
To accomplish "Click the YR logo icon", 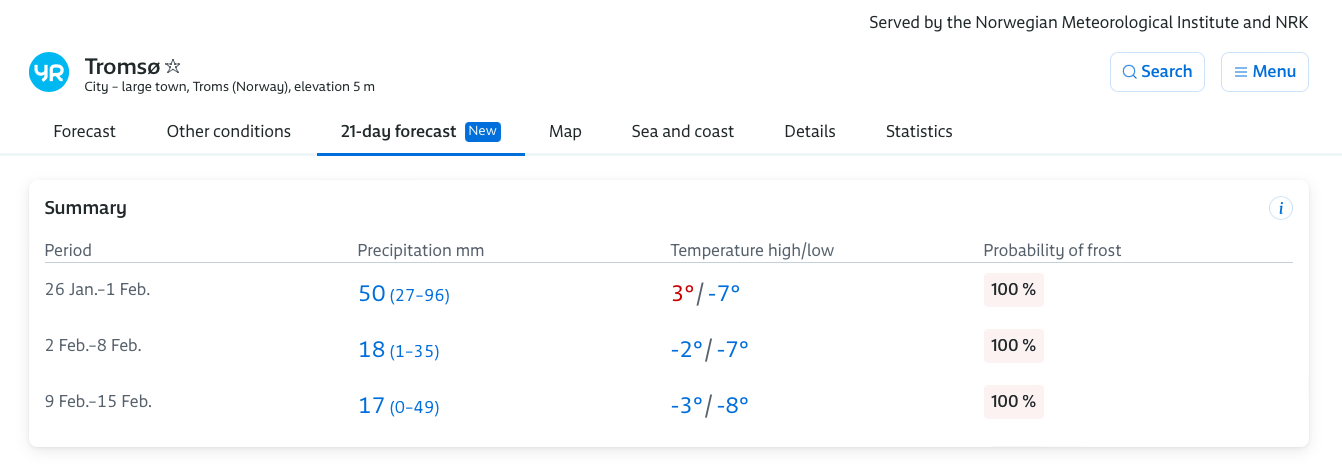I will (49, 72).
